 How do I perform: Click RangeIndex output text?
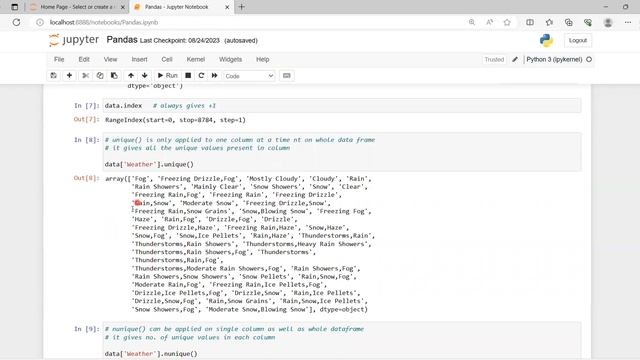pos(176,120)
